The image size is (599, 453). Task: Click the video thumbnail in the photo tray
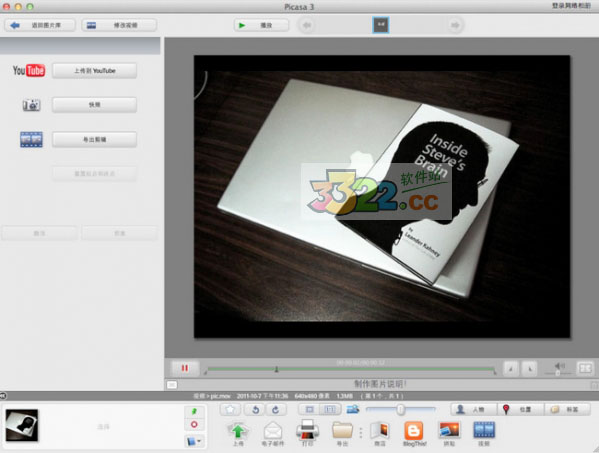tap(22, 425)
